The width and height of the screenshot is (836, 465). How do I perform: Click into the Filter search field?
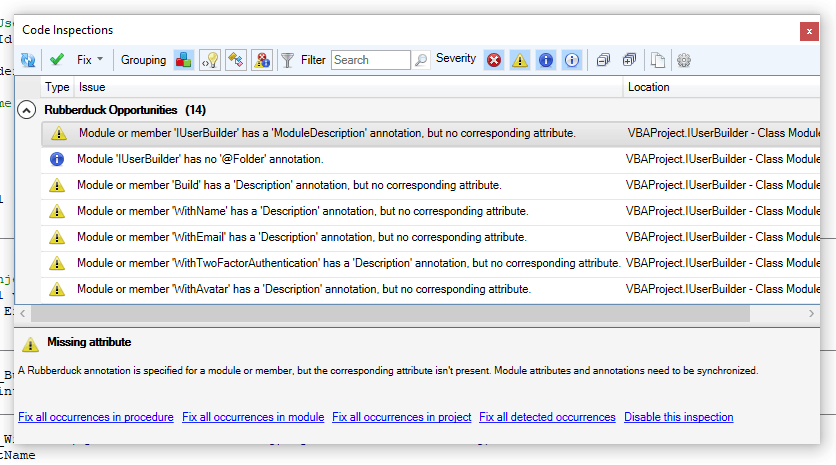pos(370,60)
